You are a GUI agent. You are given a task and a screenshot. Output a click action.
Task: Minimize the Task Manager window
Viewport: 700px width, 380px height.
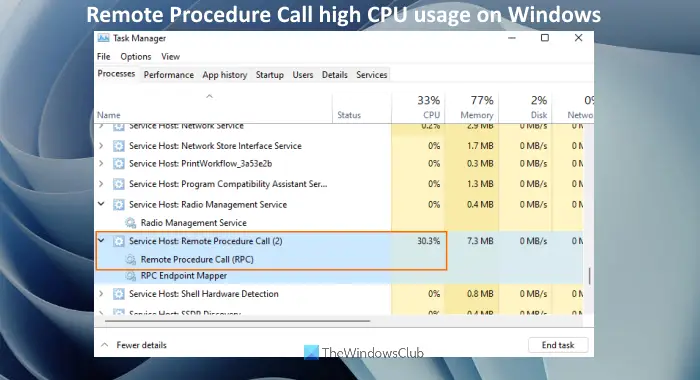pyautogui.click(x=512, y=38)
